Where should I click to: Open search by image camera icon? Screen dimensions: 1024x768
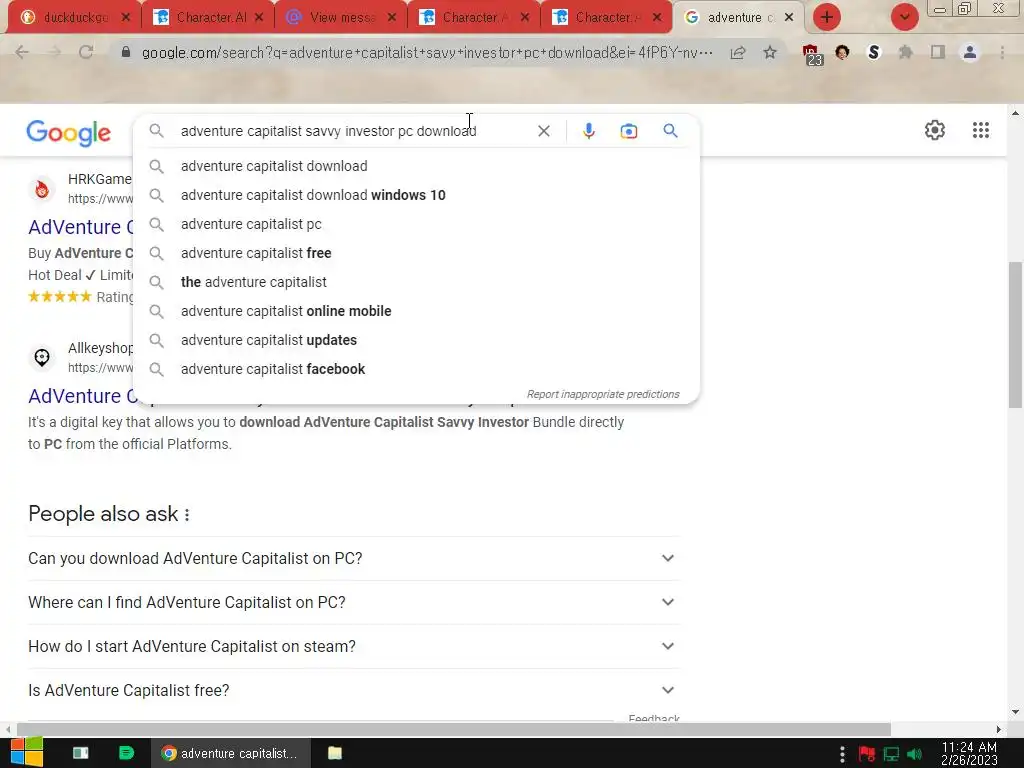(x=628, y=131)
